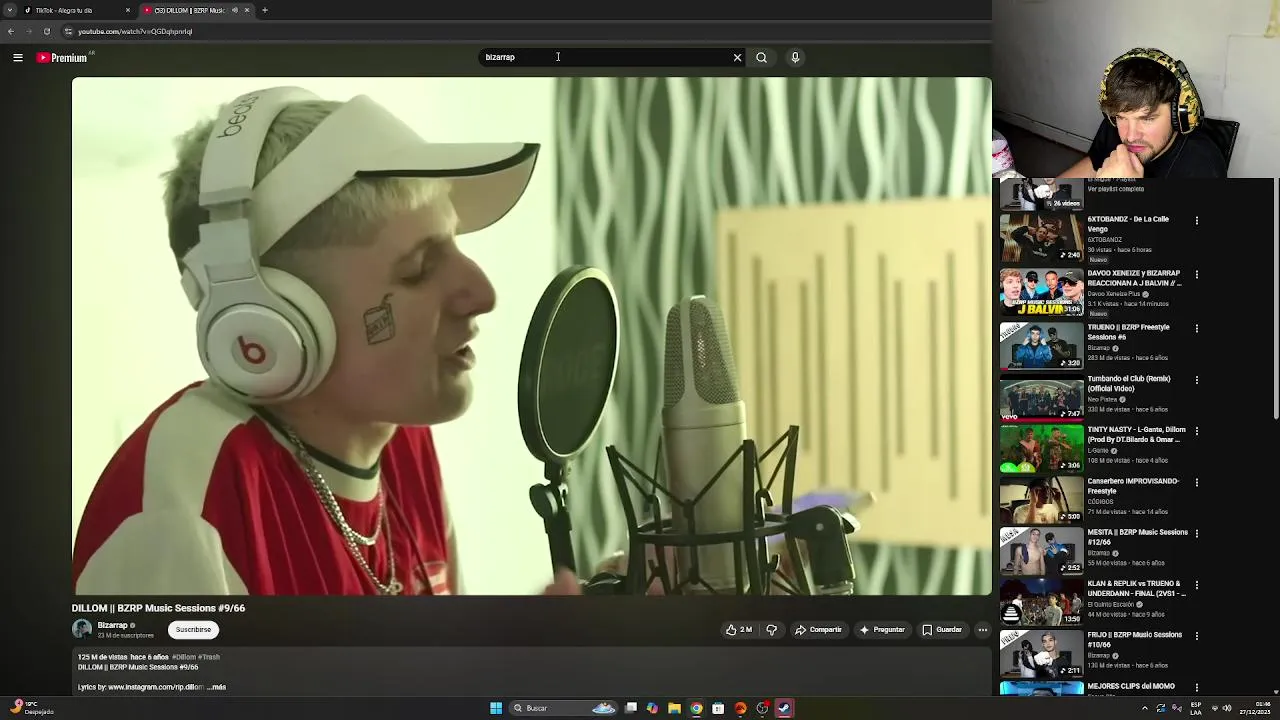Image resolution: width=1280 pixels, height=720 pixels.
Task: Open File Explorer from taskbar
Action: (x=675, y=708)
